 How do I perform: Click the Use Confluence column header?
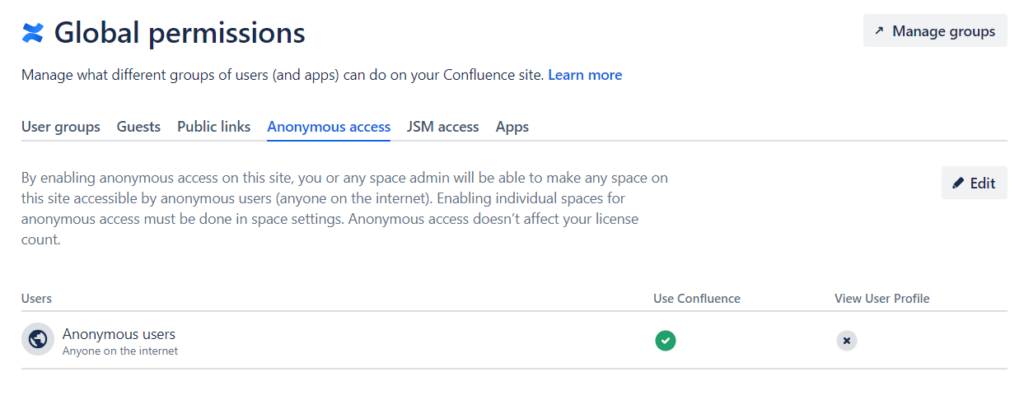click(696, 298)
